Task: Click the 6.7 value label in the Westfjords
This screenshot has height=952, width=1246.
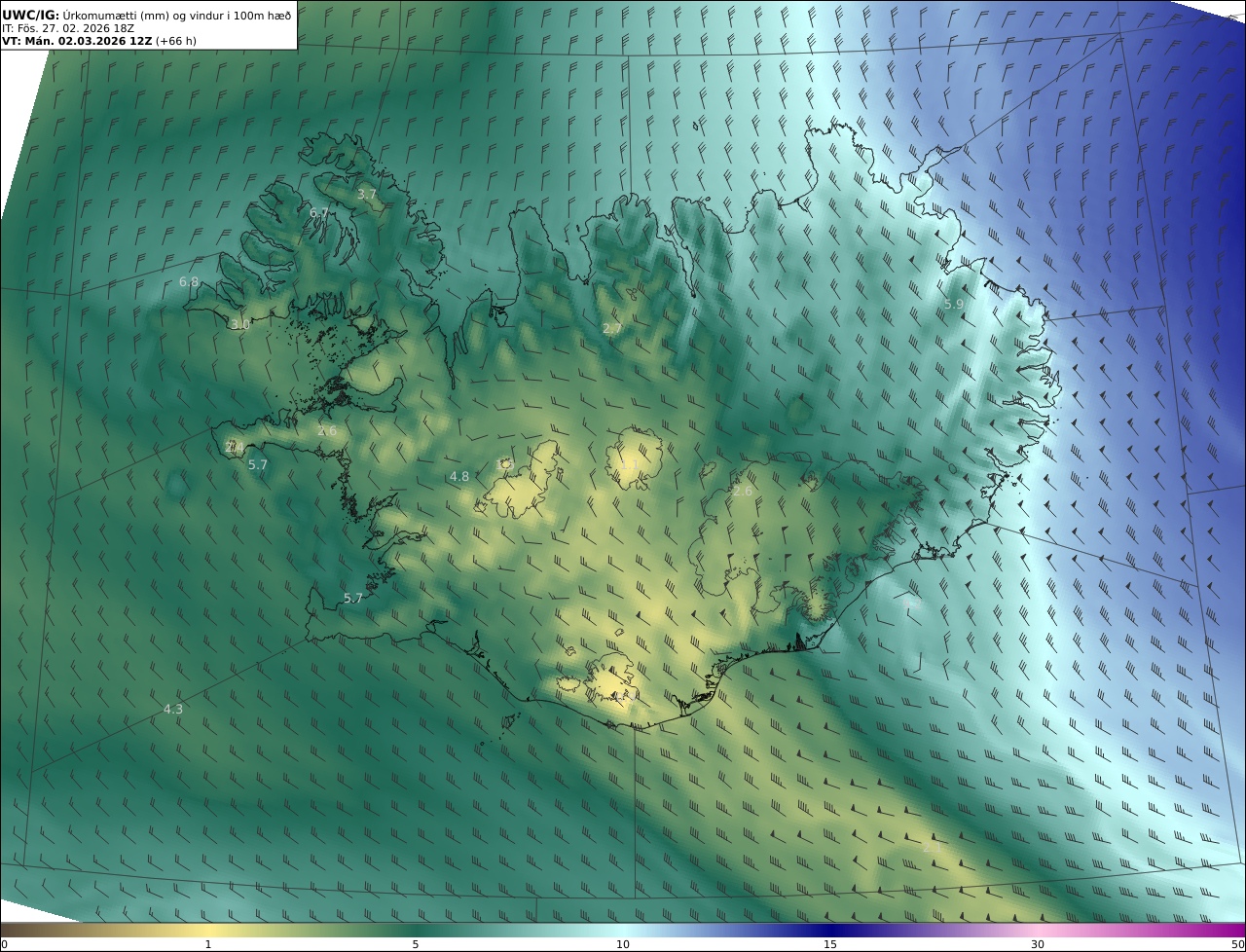Action: point(318,213)
